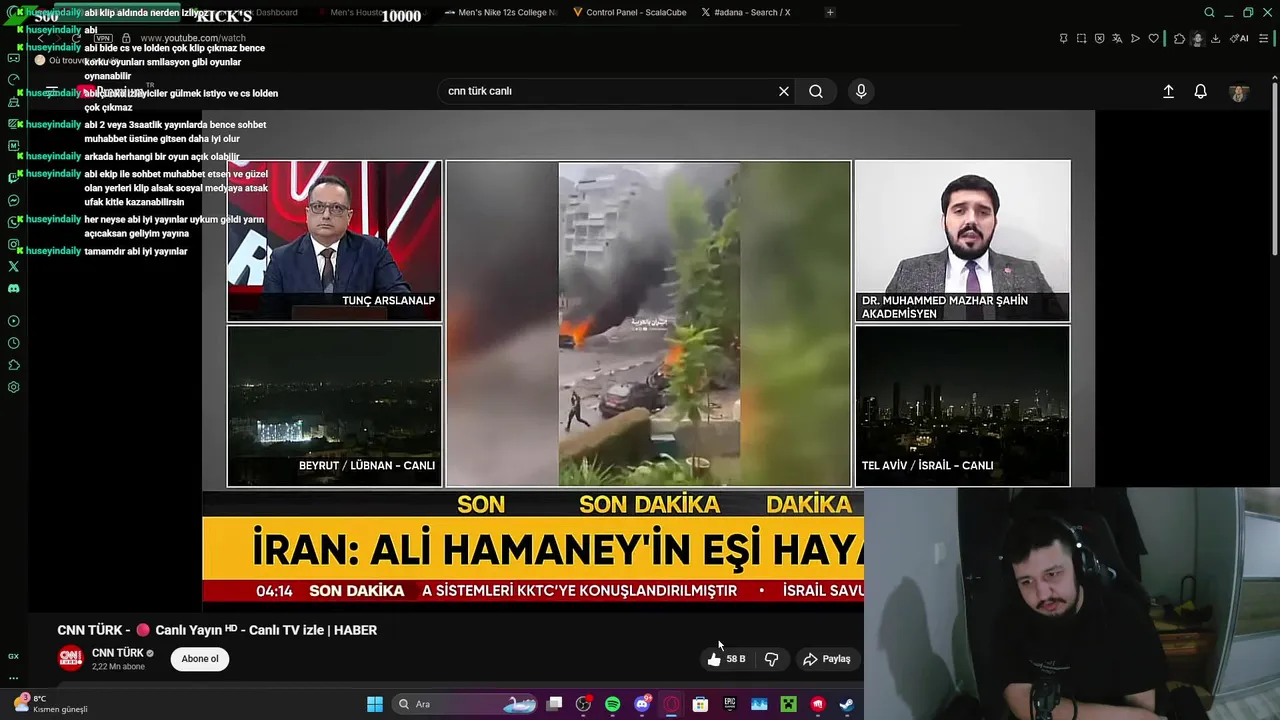Dislike the CNN TÜRK live video

point(771,659)
